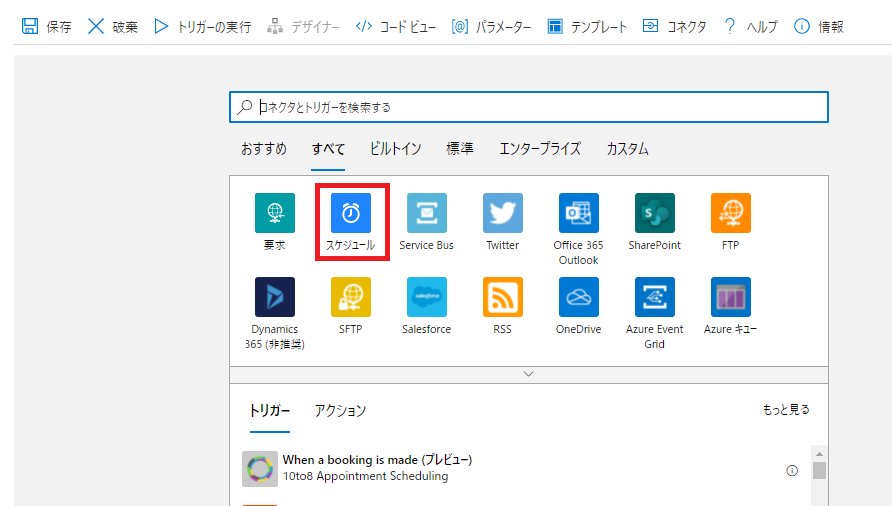Switch to the おすすめ tab
Viewport: 892px width, 506px height.
pyautogui.click(x=263, y=149)
